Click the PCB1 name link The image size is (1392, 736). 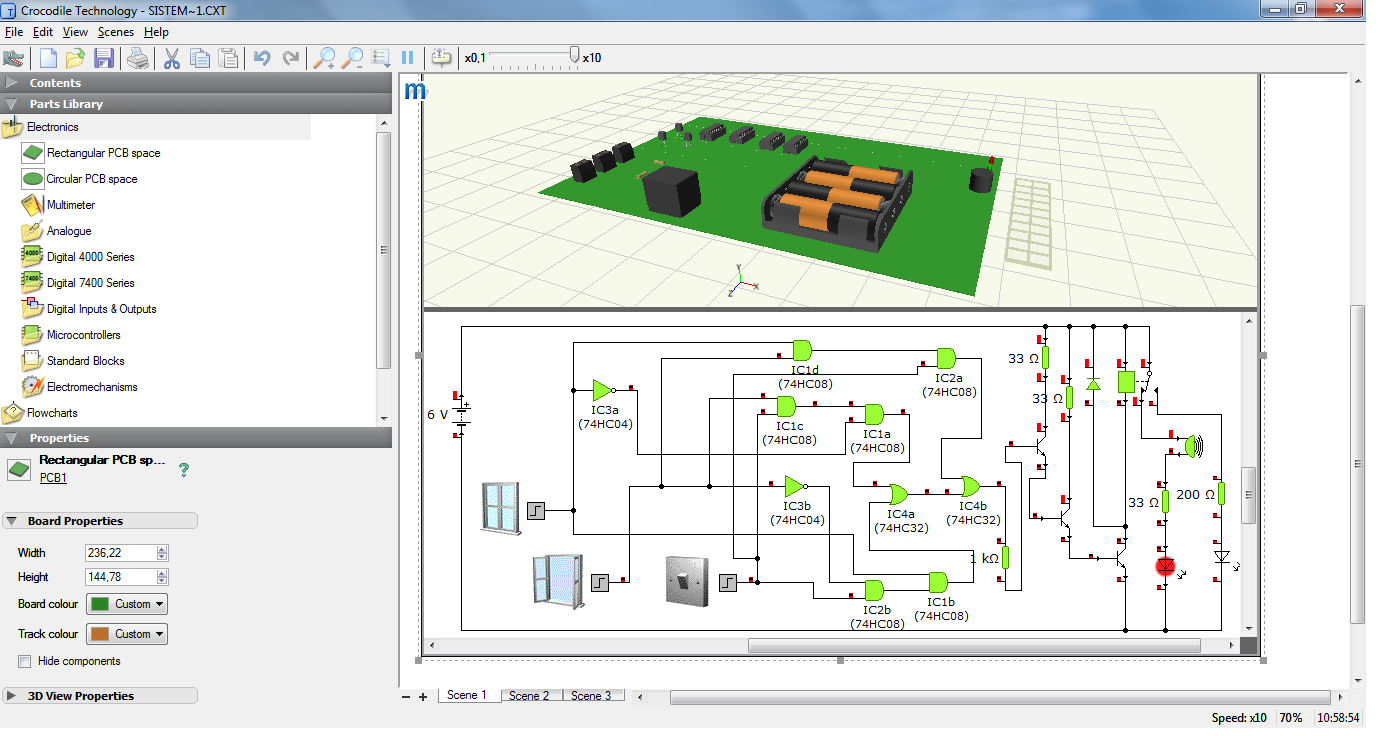[x=53, y=478]
